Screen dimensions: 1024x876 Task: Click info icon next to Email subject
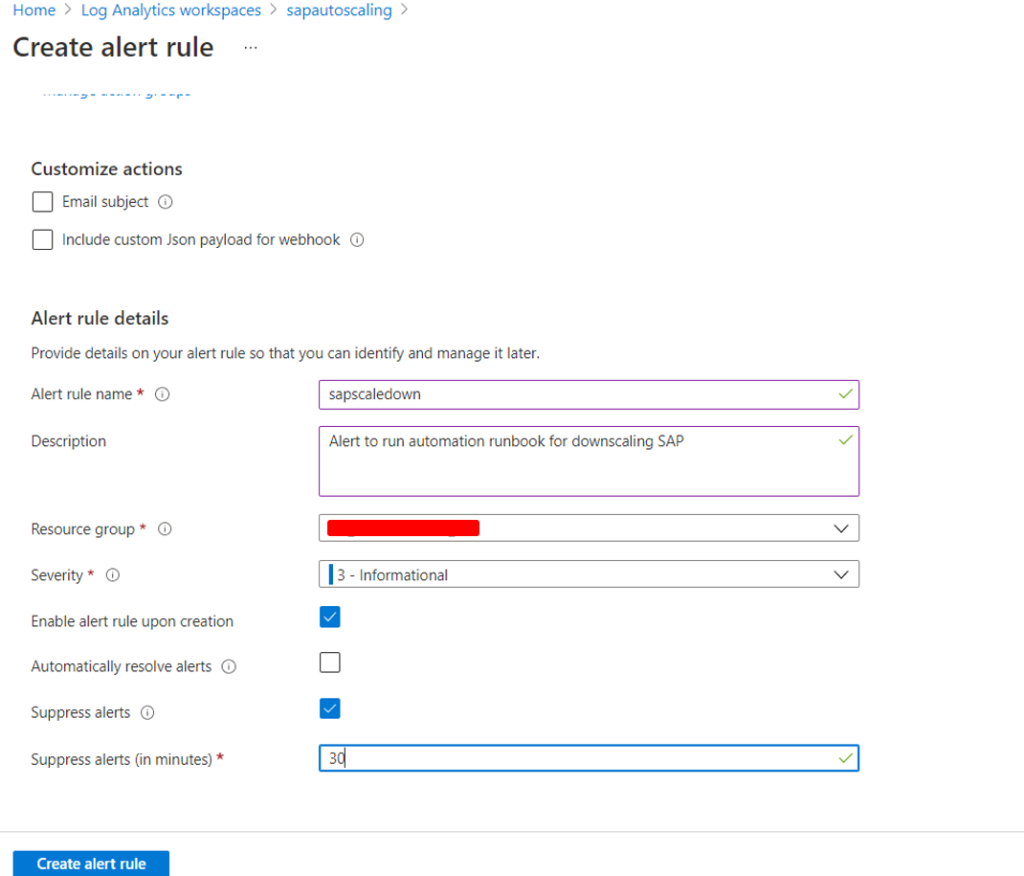165,202
